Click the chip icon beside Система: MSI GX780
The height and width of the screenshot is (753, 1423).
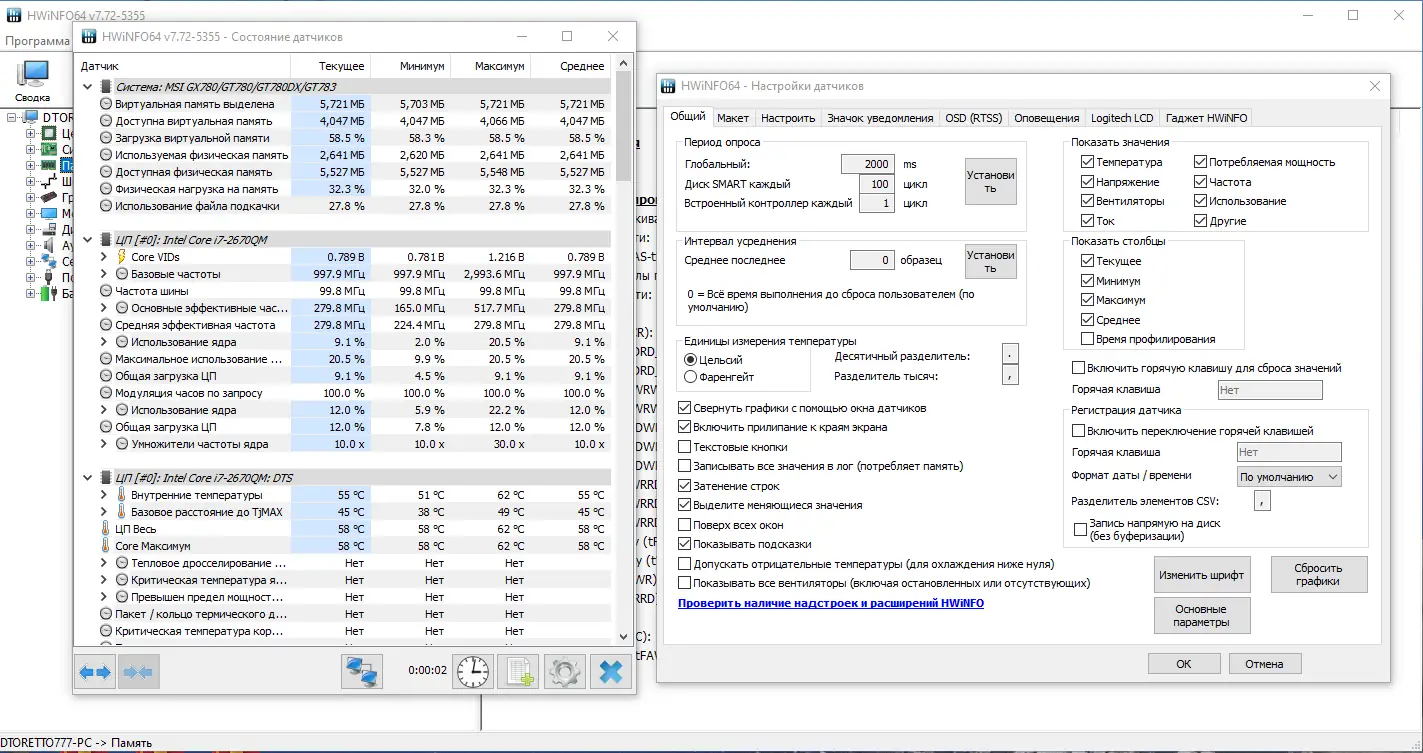(105, 87)
